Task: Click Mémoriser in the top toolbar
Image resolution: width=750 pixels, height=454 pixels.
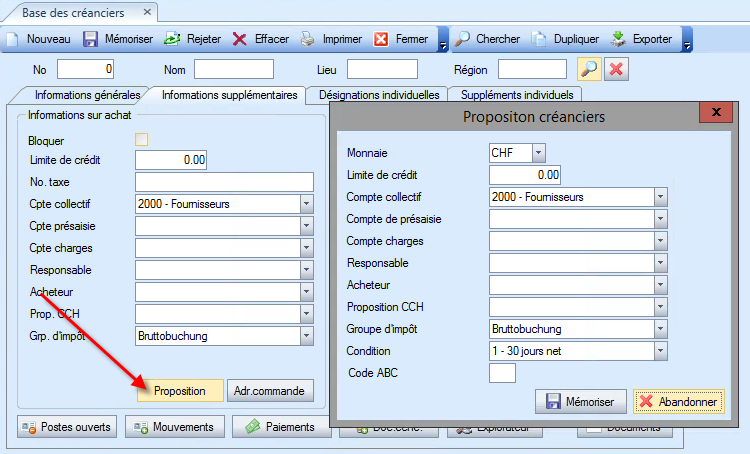Action: point(118,39)
